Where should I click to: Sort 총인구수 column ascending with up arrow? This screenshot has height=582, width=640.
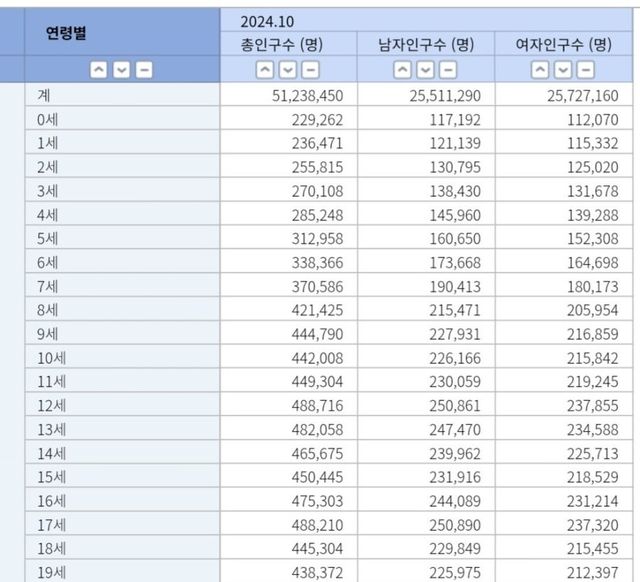pyautogui.click(x=264, y=70)
